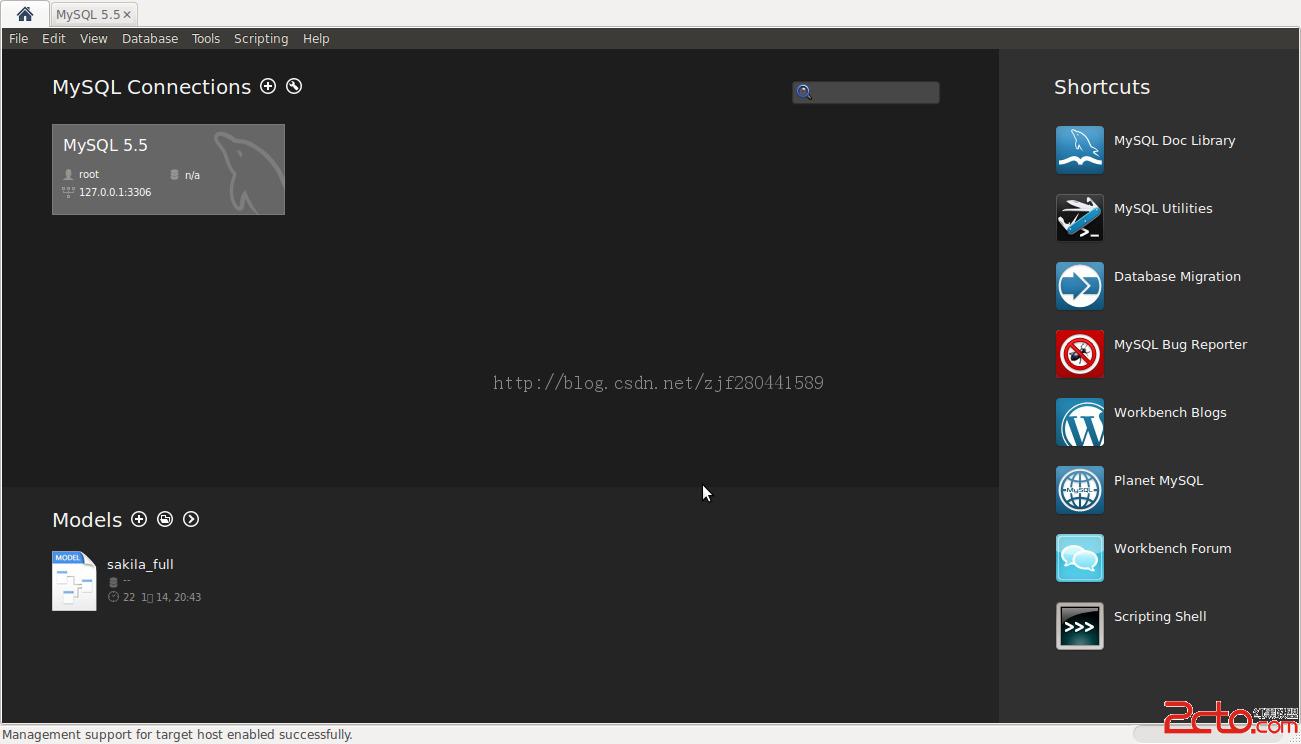Click the status bar management message
The width and height of the screenshot is (1301, 744).
[178, 734]
